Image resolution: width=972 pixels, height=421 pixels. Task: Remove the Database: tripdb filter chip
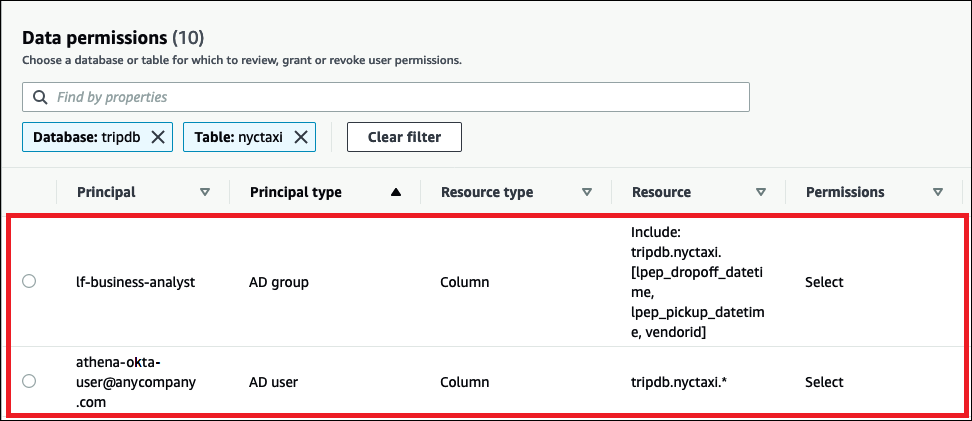[x=158, y=137]
